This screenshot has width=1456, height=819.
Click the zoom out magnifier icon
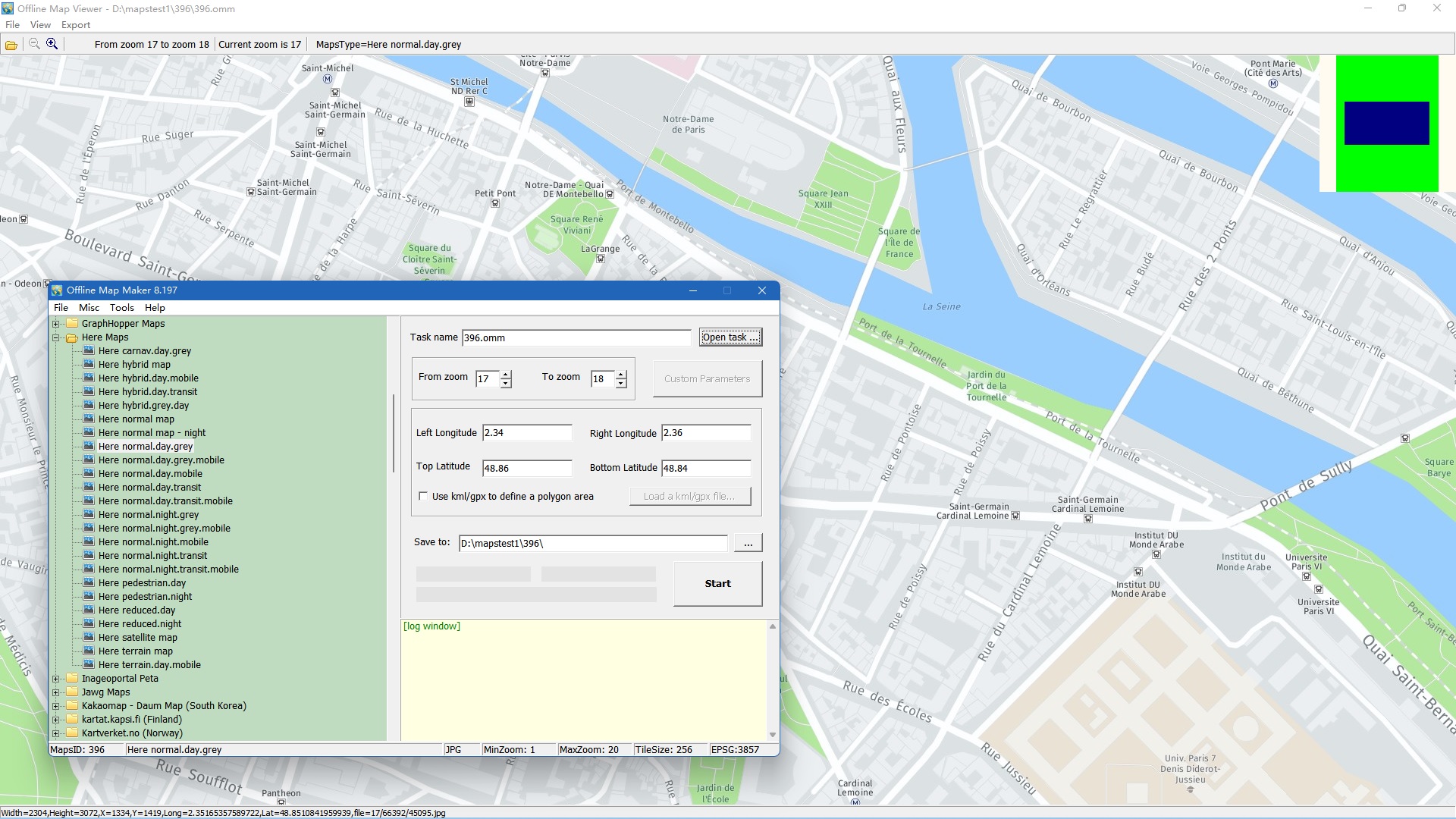point(34,44)
